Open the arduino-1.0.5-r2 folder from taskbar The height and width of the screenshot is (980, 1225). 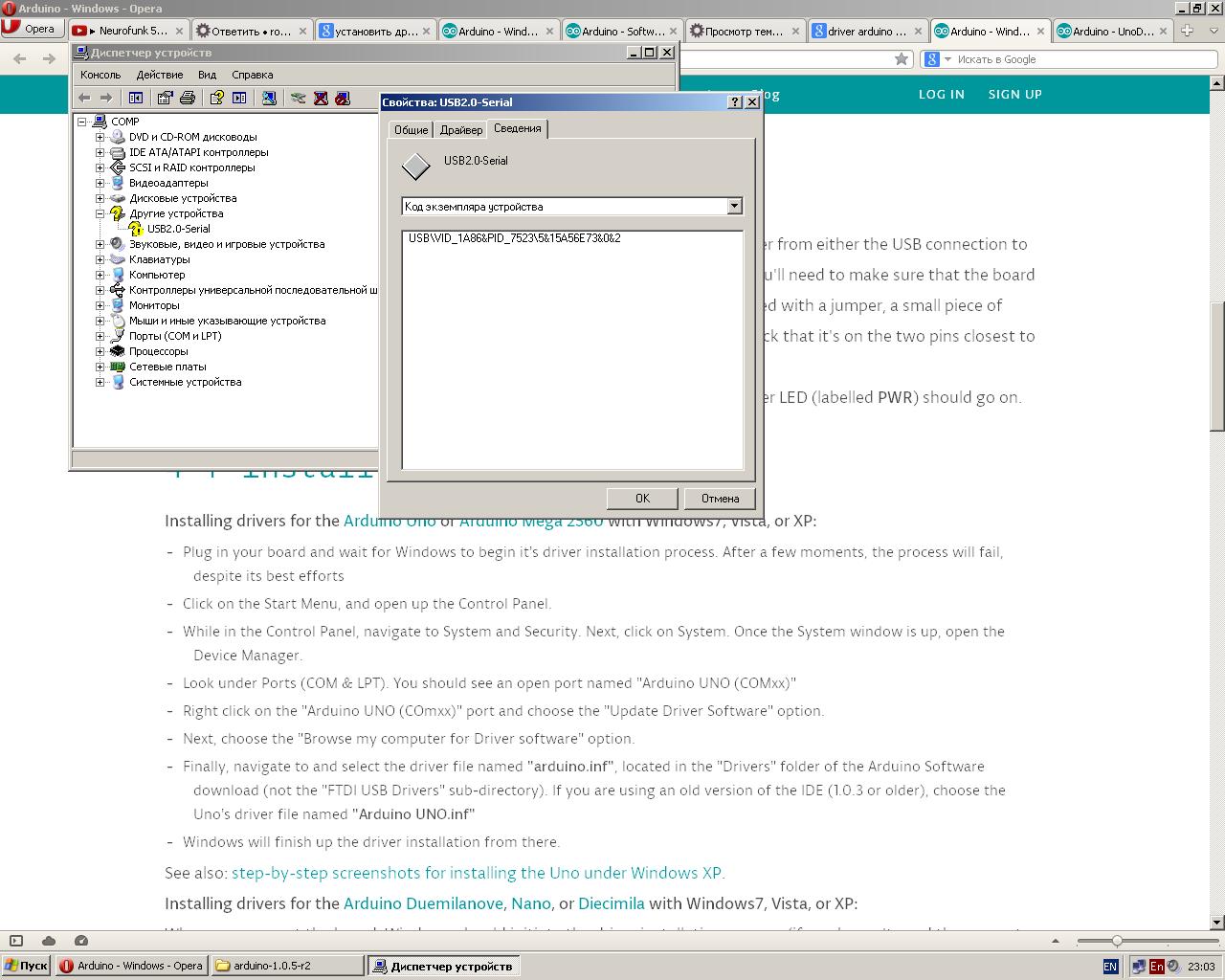point(287,966)
